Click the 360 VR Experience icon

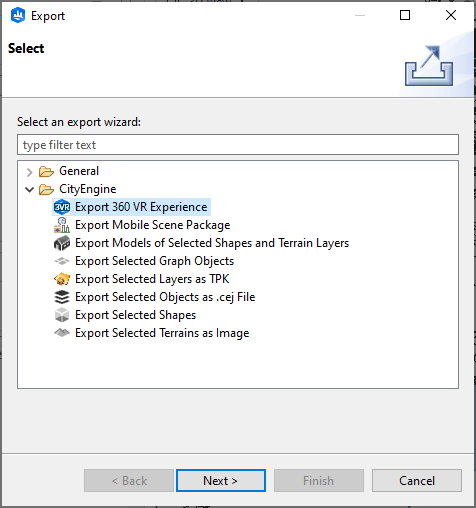62,207
